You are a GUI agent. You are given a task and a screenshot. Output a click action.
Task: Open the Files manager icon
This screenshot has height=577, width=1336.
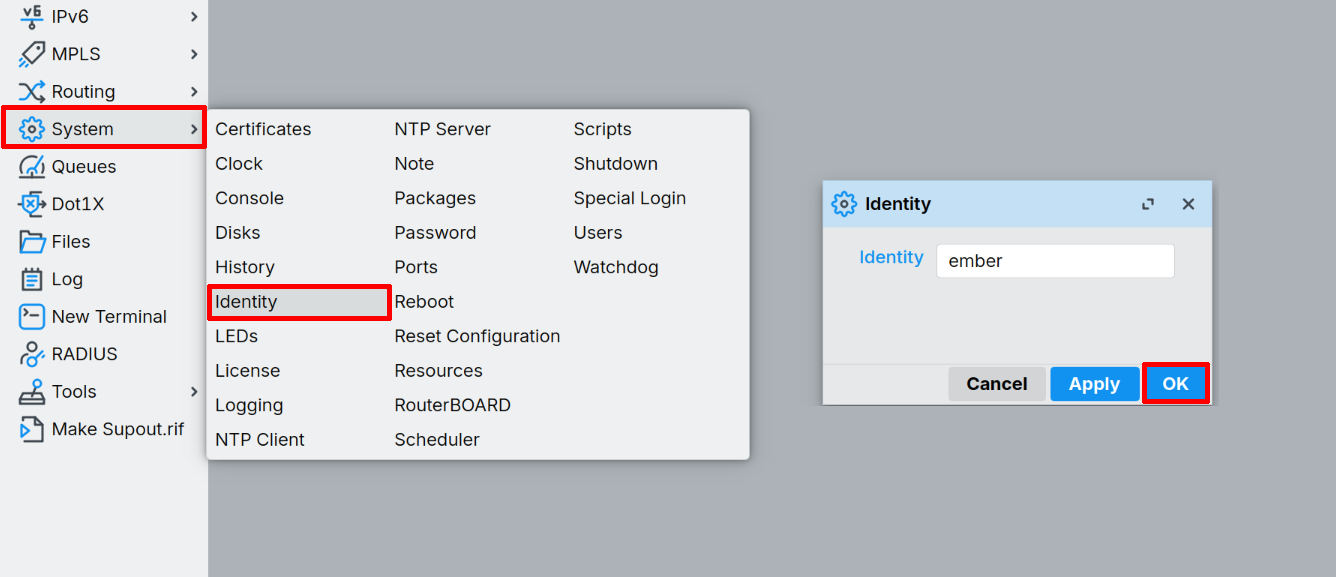pyautogui.click(x=30, y=241)
